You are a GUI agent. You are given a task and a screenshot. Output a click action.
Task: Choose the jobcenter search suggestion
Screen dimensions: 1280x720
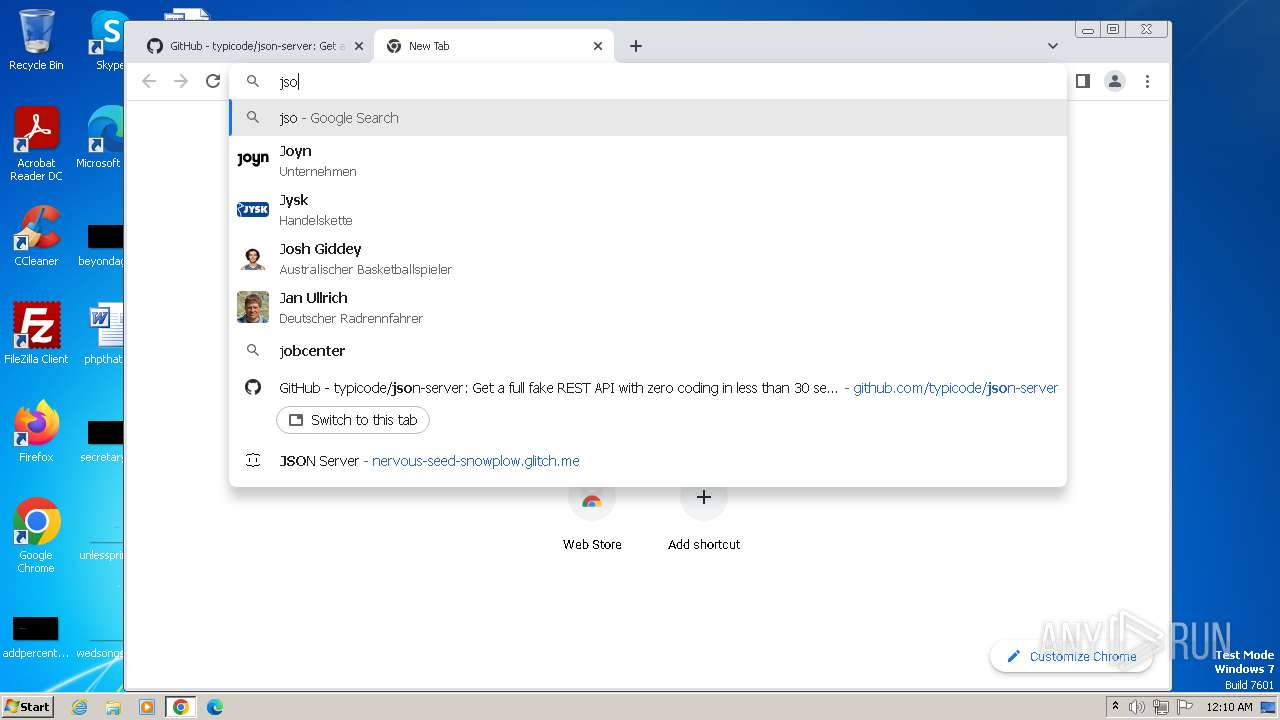coord(648,350)
